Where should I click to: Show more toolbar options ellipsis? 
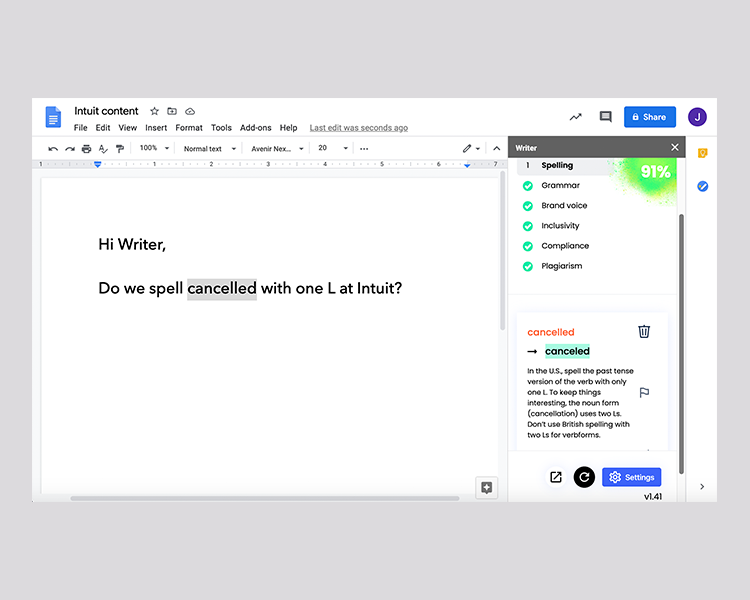pos(364,149)
